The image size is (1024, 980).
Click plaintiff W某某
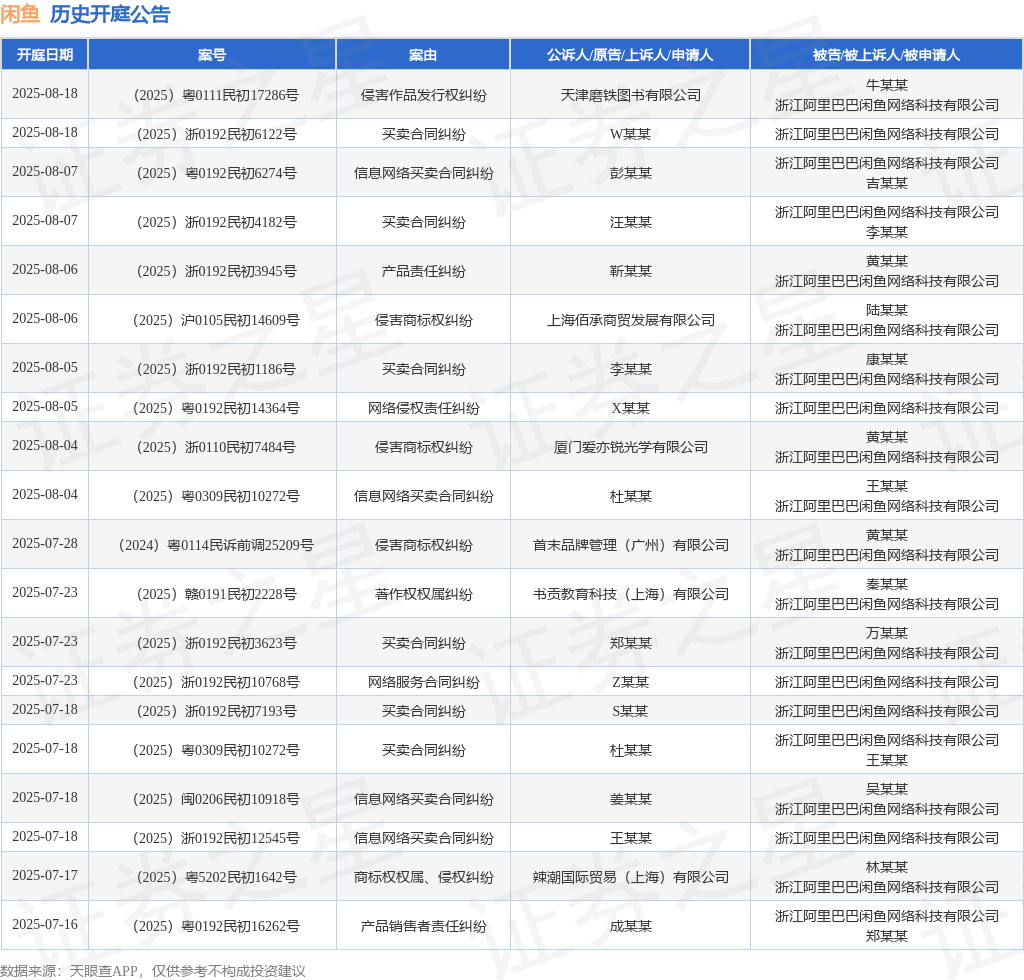[630, 134]
